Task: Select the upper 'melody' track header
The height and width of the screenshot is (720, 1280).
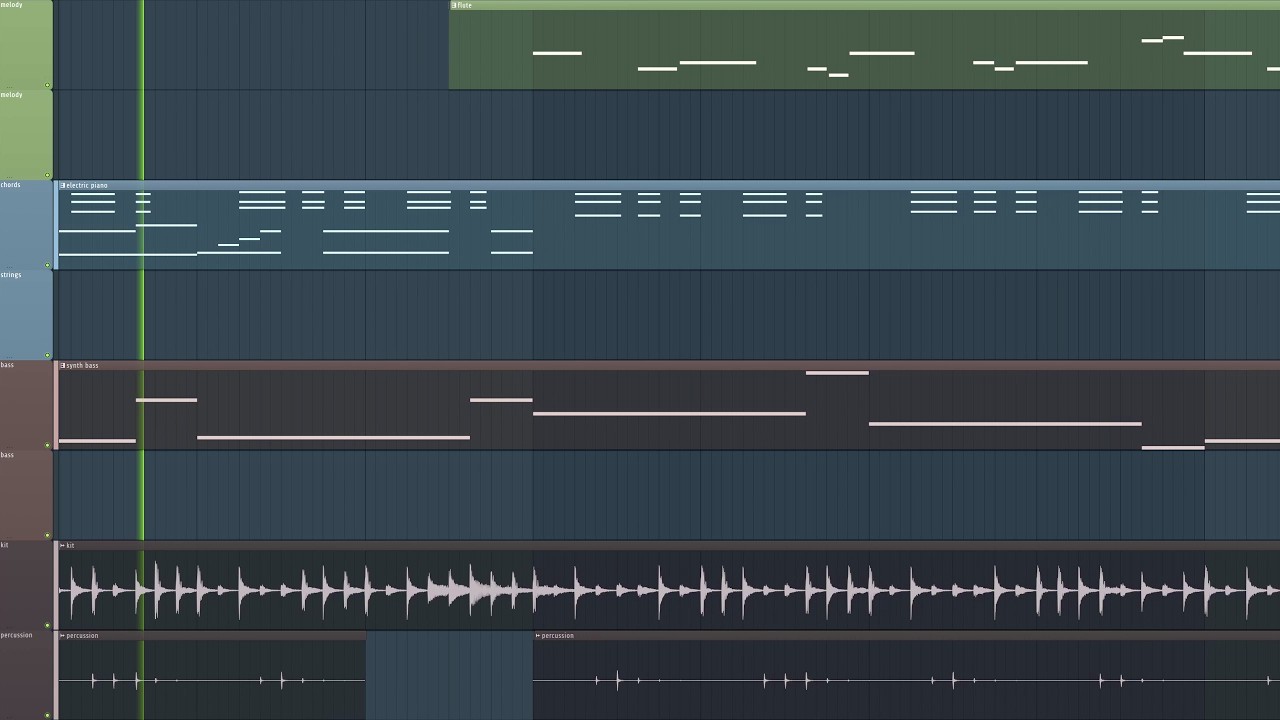Action: pos(26,45)
